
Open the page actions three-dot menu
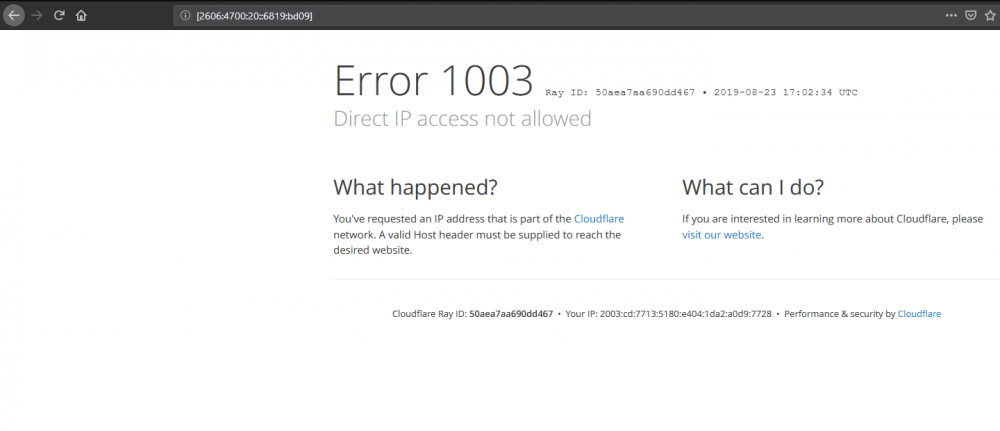point(951,16)
